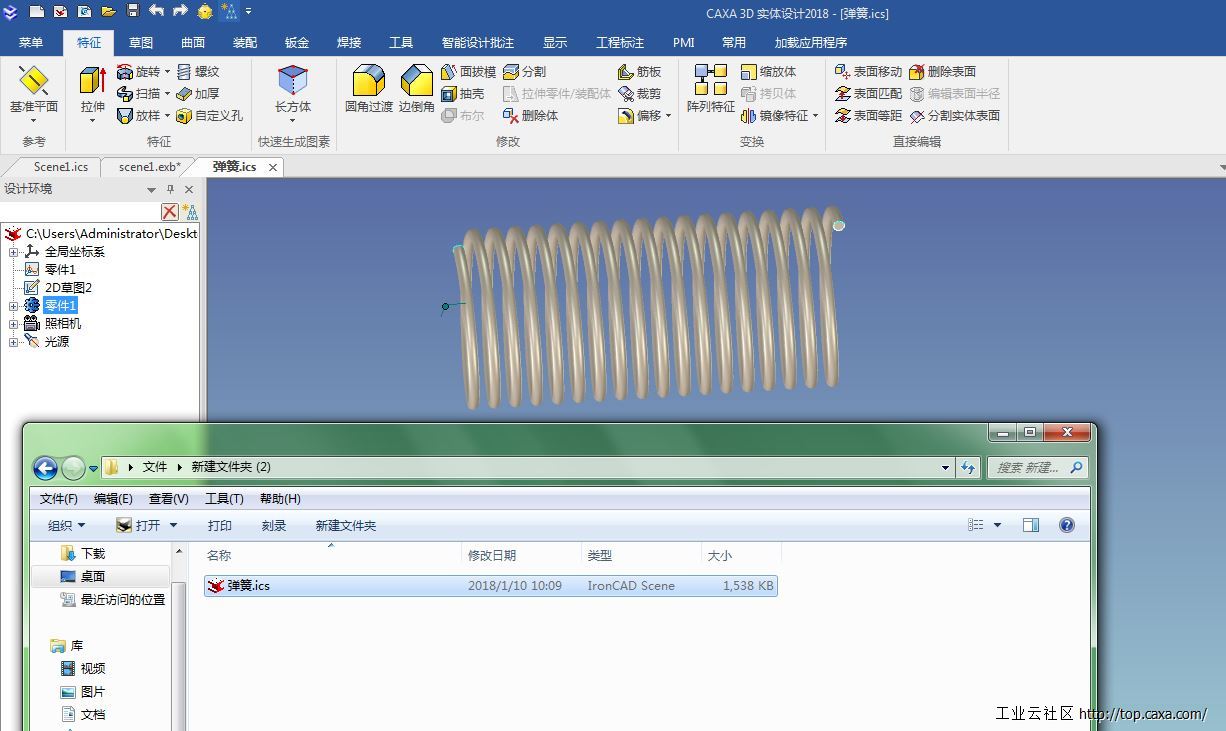The height and width of the screenshot is (731, 1226).
Task: Open the 偏移 dropdown arrow
Action: 668,116
